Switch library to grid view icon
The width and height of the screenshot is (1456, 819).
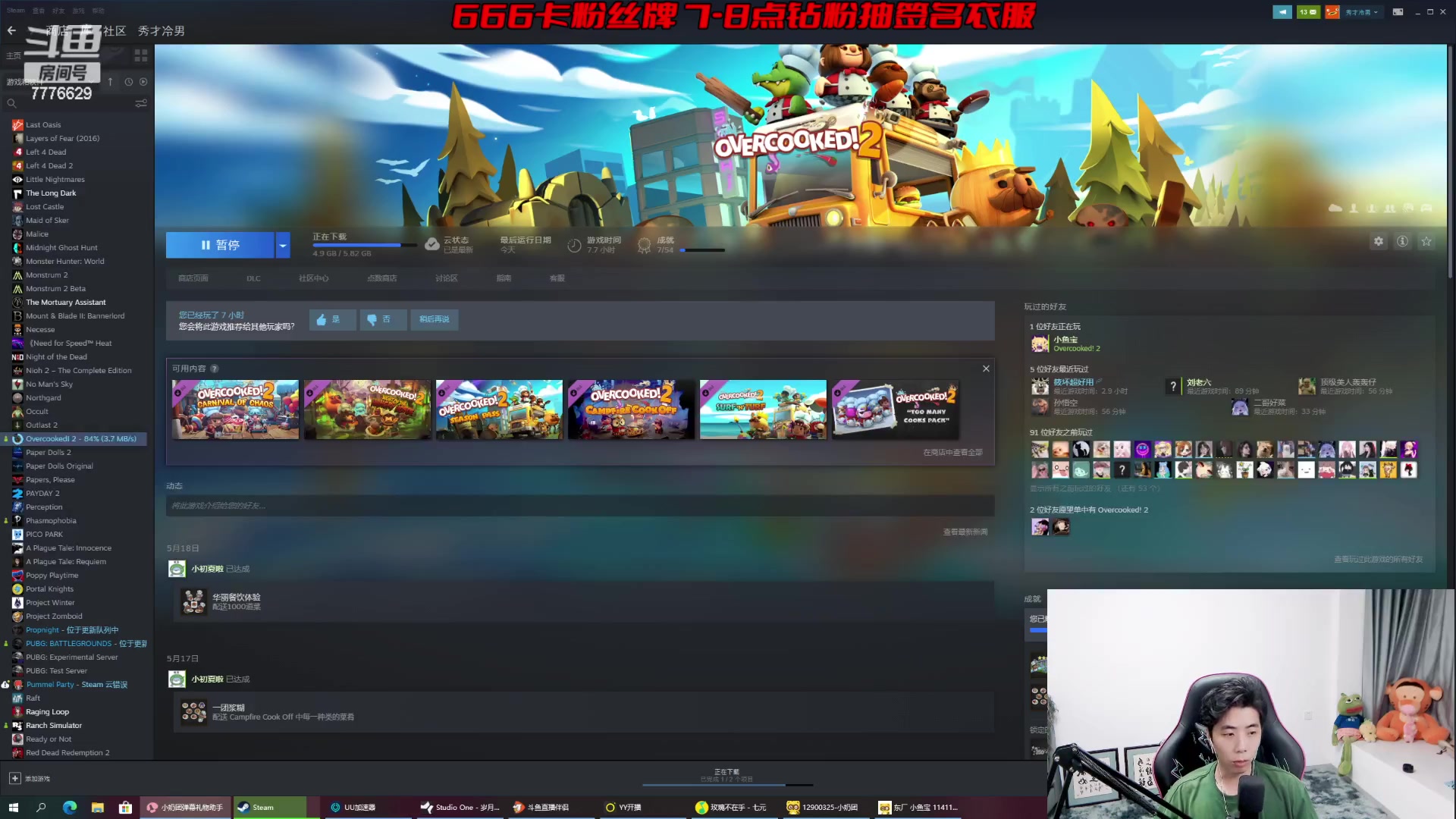click(x=141, y=55)
